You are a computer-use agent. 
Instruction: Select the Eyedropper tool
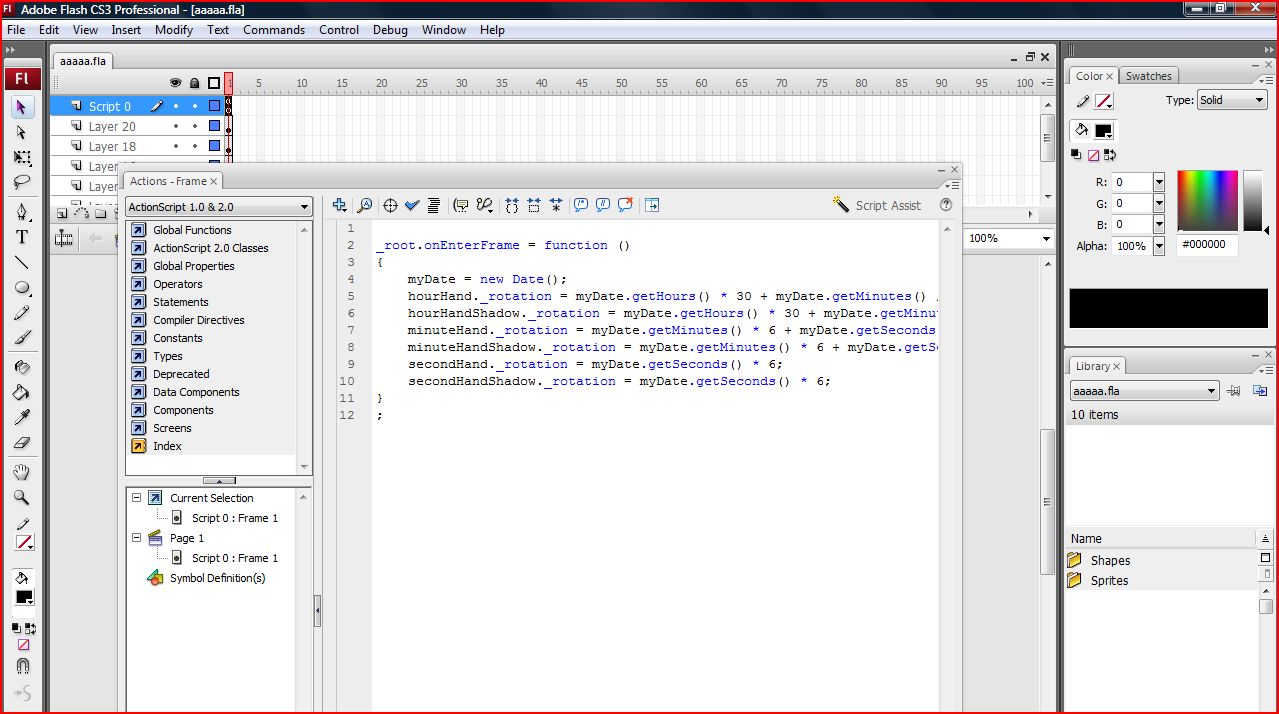22,417
